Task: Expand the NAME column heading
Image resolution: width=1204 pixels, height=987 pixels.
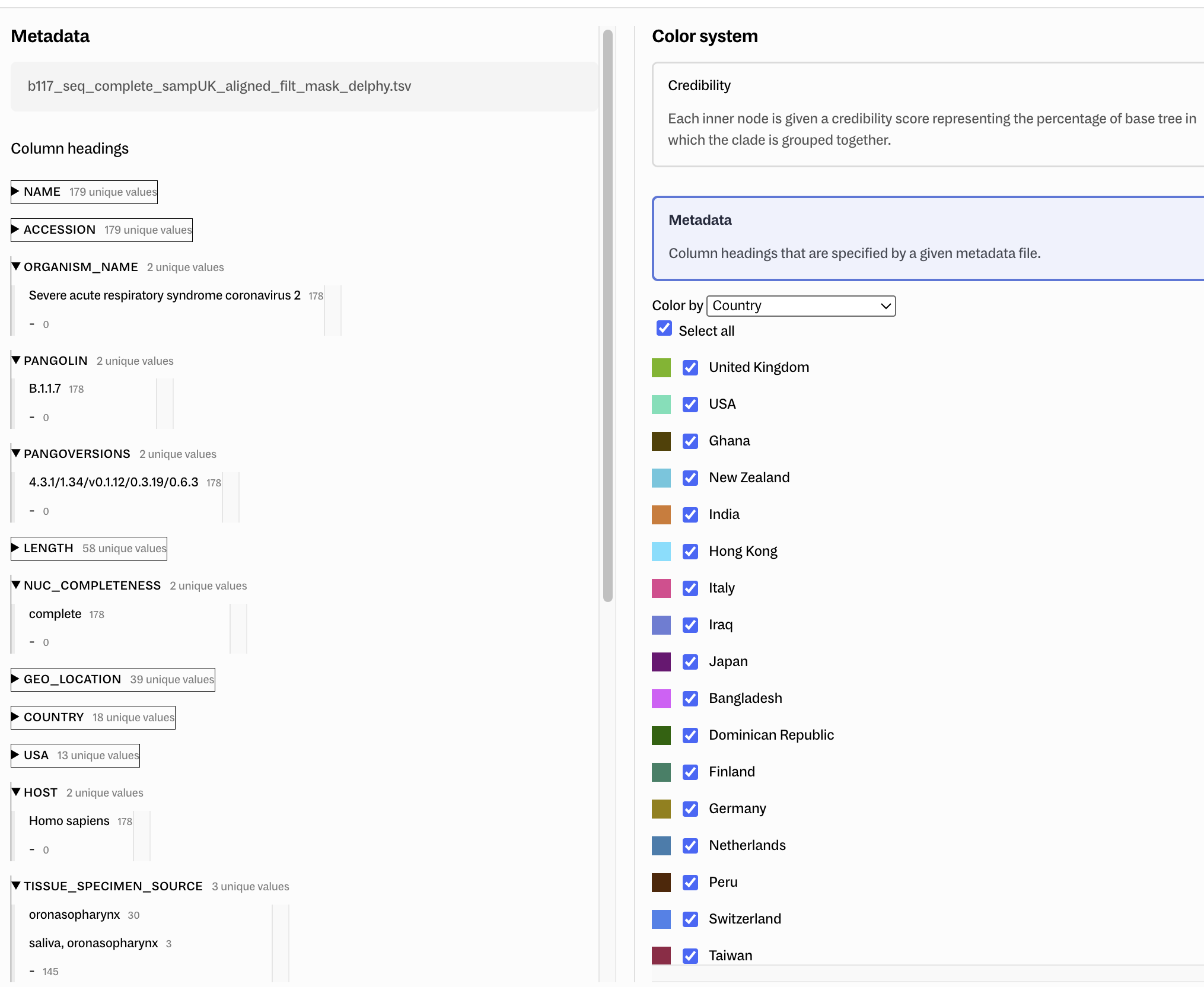Action: 42,192
